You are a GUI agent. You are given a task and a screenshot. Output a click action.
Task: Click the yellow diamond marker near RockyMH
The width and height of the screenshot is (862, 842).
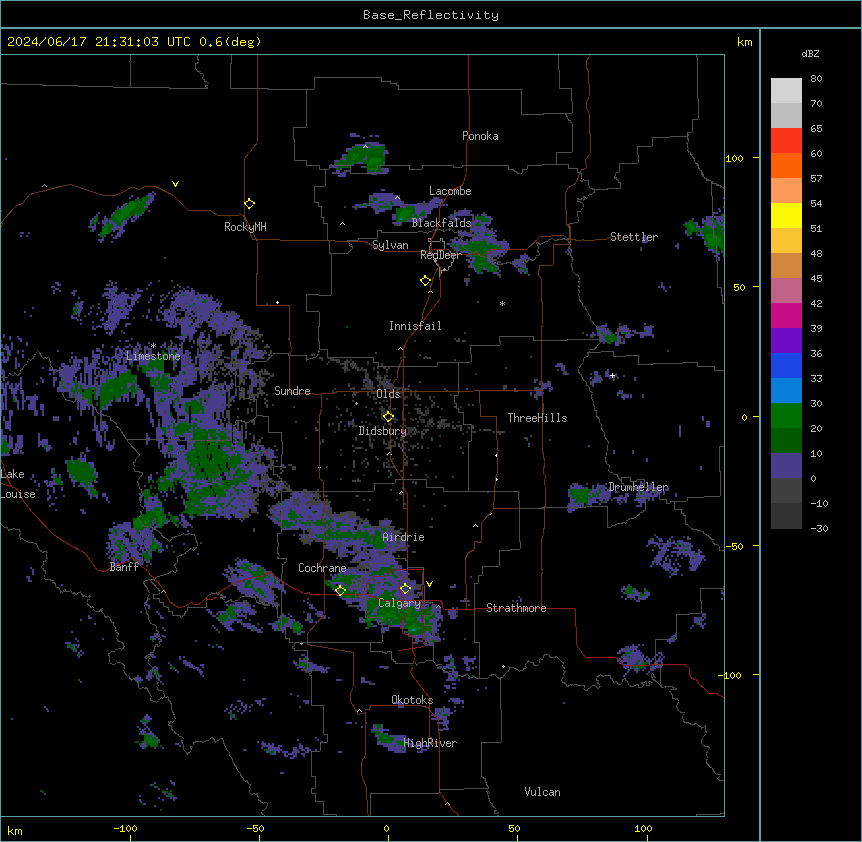click(x=250, y=204)
